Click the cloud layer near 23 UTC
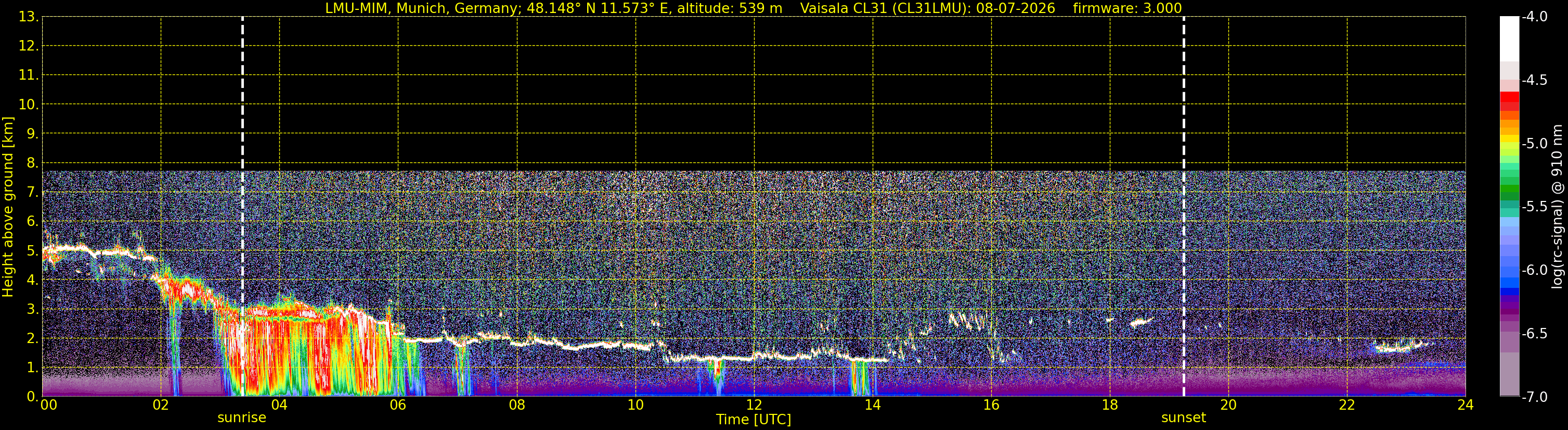This screenshot has height=430, width=1568. 1400,347
